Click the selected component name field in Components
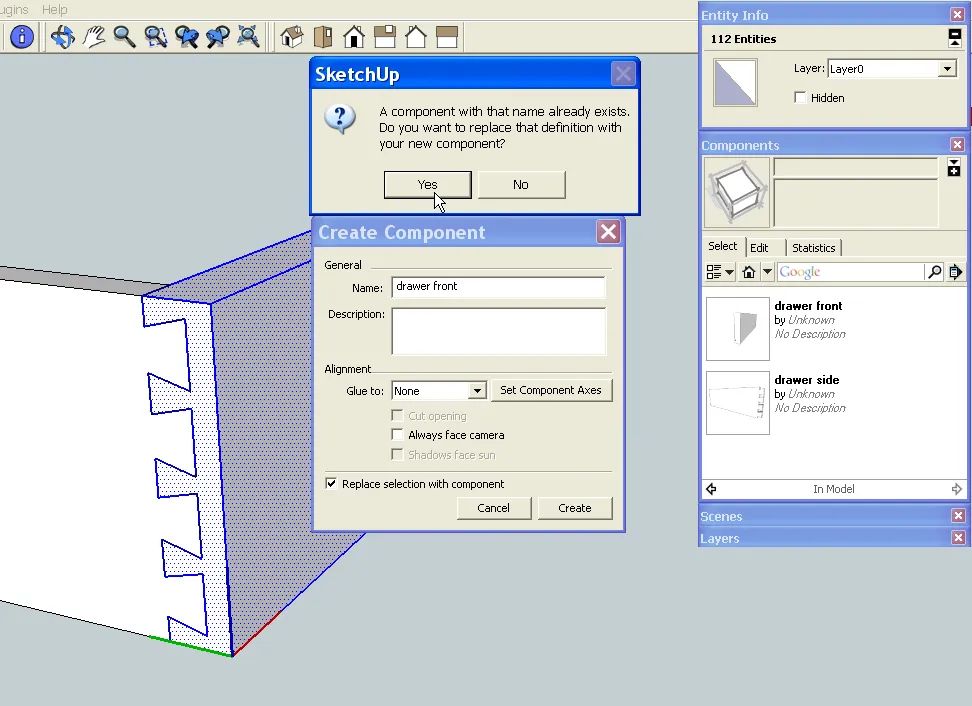972x706 pixels. 855,168
